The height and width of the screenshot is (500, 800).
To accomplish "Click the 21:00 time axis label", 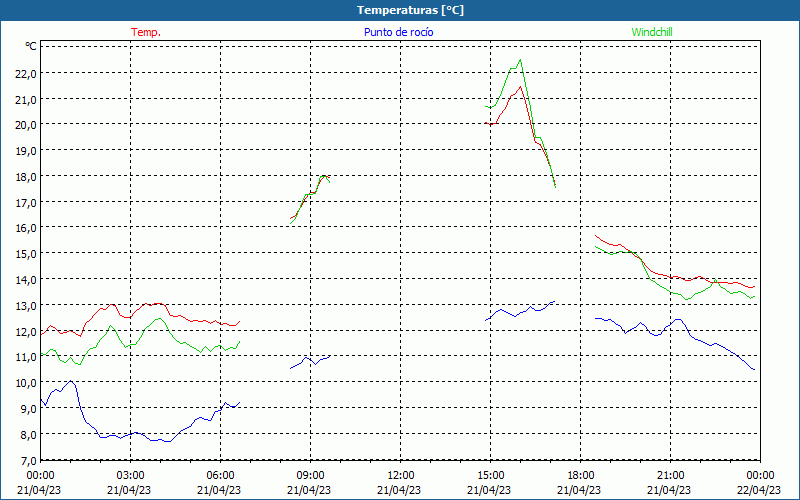I will pos(670,475).
